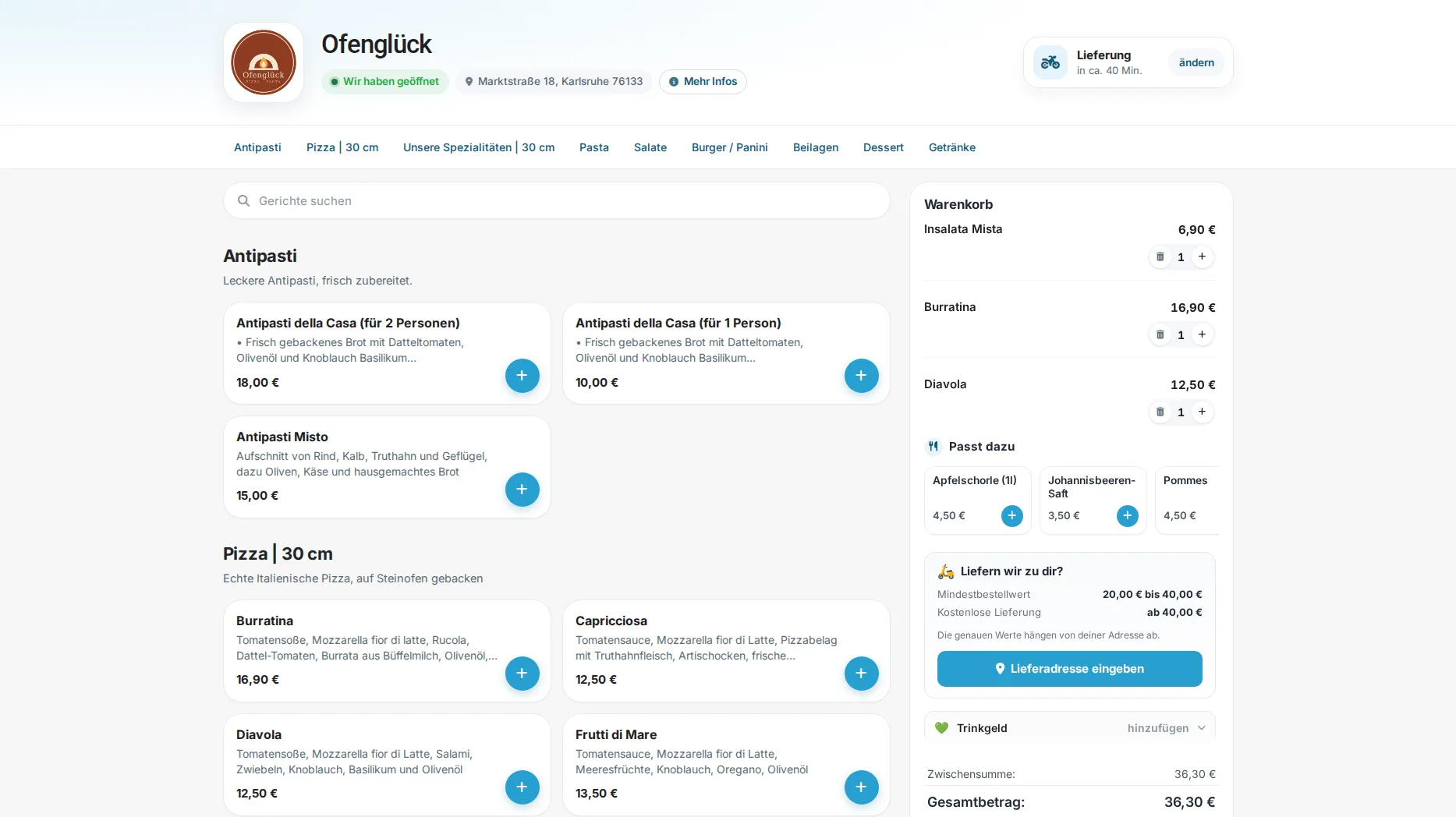Open Beilagen category
Image resolution: width=1456 pixels, height=817 pixels.
tap(816, 147)
